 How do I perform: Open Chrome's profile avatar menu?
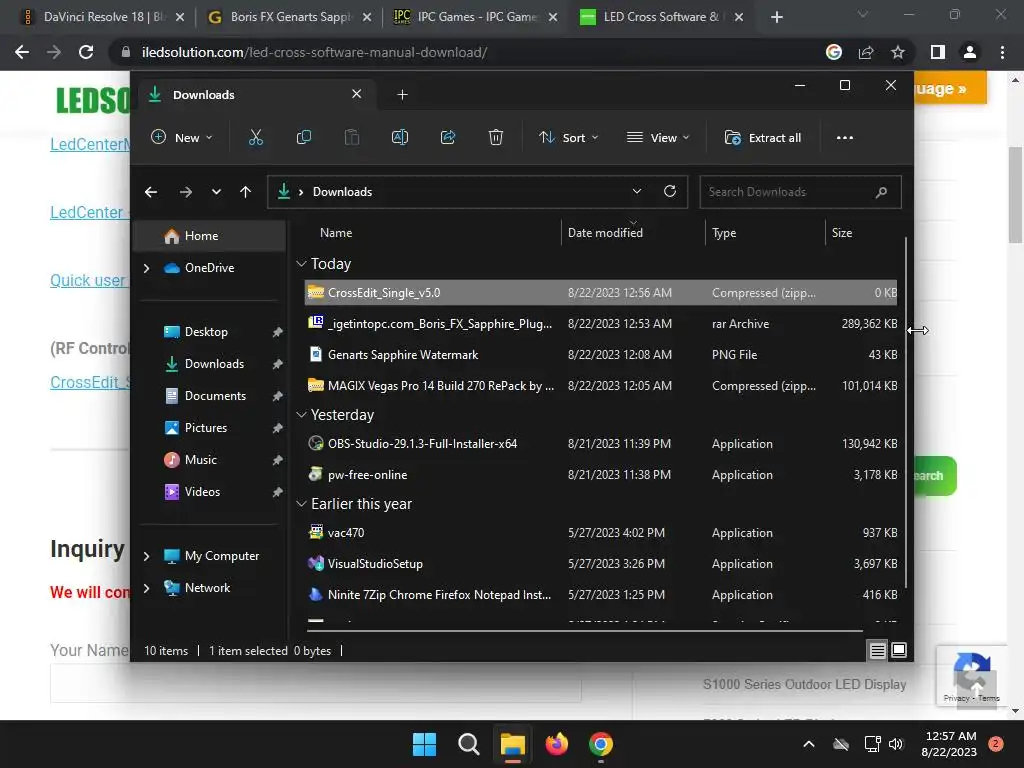coord(970,52)
